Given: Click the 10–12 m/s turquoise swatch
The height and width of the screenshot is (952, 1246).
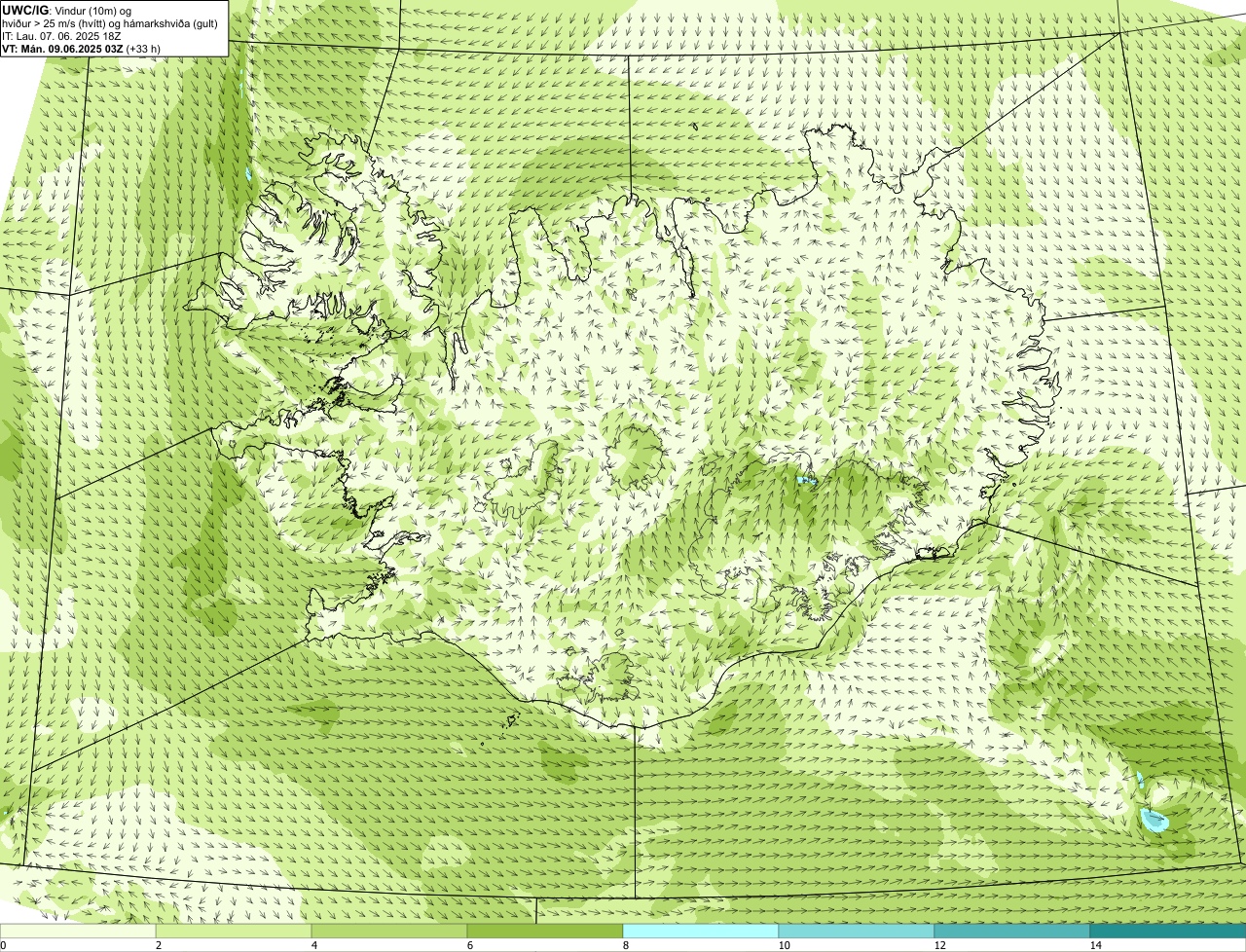Looking at the screenshot, I should [857, 932].
